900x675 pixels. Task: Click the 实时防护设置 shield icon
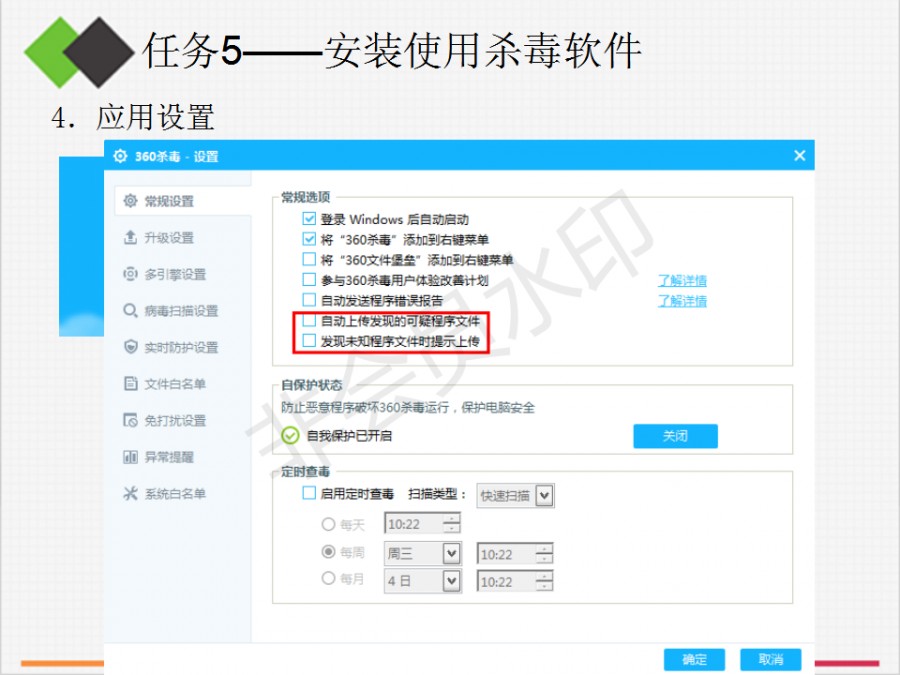tap(130, 347)
